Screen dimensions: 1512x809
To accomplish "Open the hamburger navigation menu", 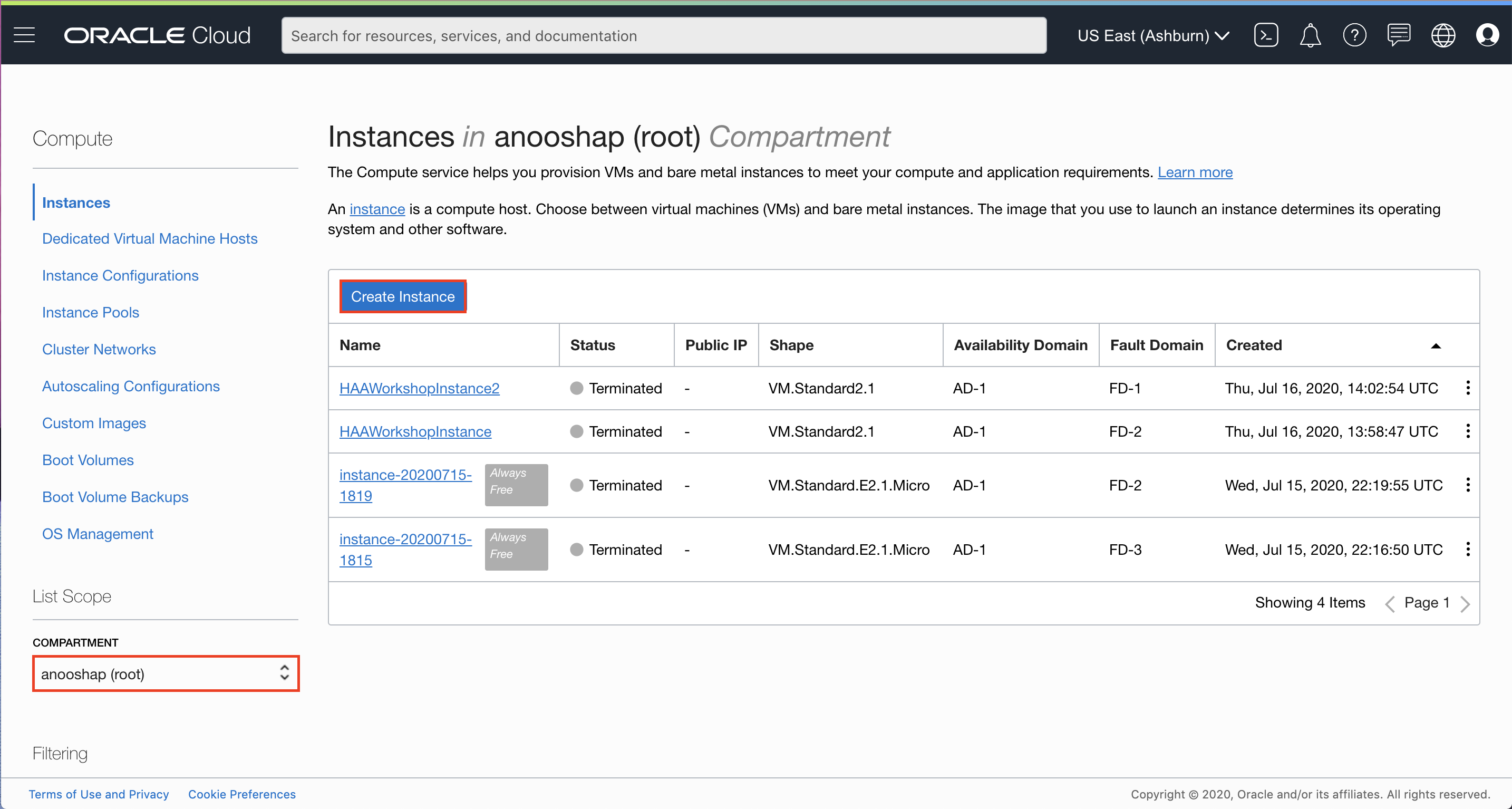I will 24,35.
